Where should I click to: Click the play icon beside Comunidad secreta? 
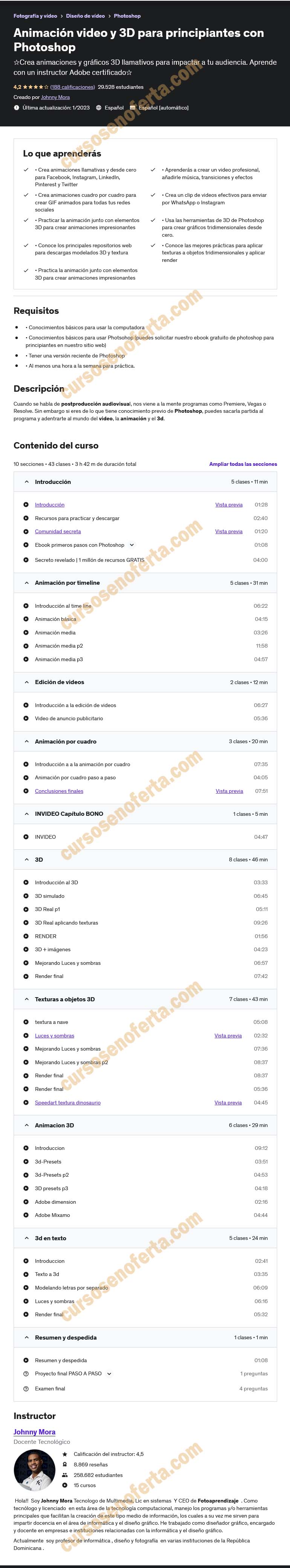pyautogui.click(x=26, y=531)
